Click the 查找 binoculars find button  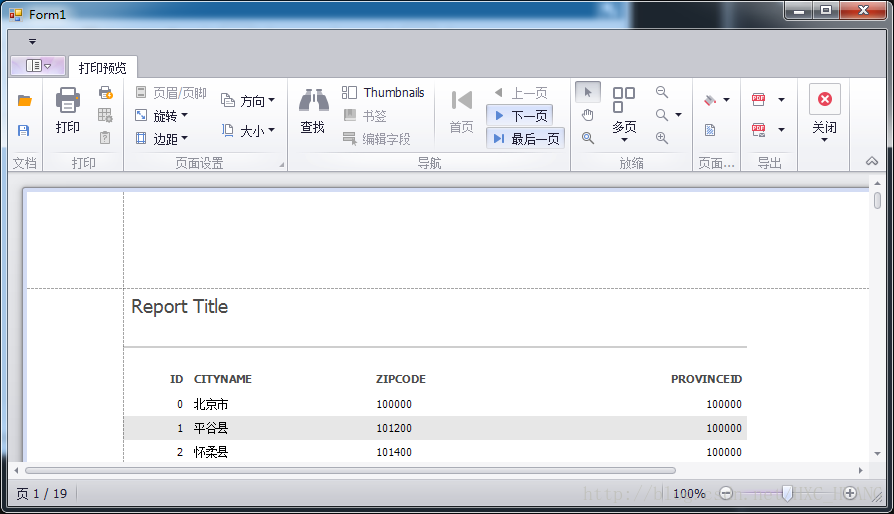(313, 111)
